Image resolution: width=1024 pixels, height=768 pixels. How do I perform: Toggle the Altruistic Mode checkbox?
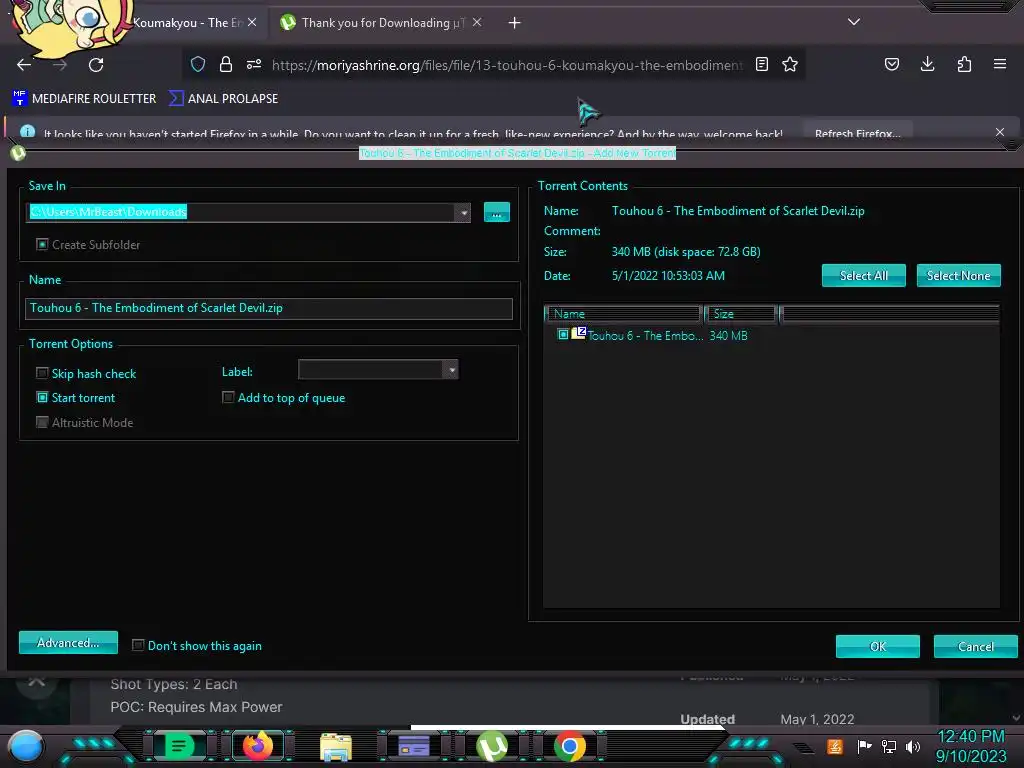(42, 422)
